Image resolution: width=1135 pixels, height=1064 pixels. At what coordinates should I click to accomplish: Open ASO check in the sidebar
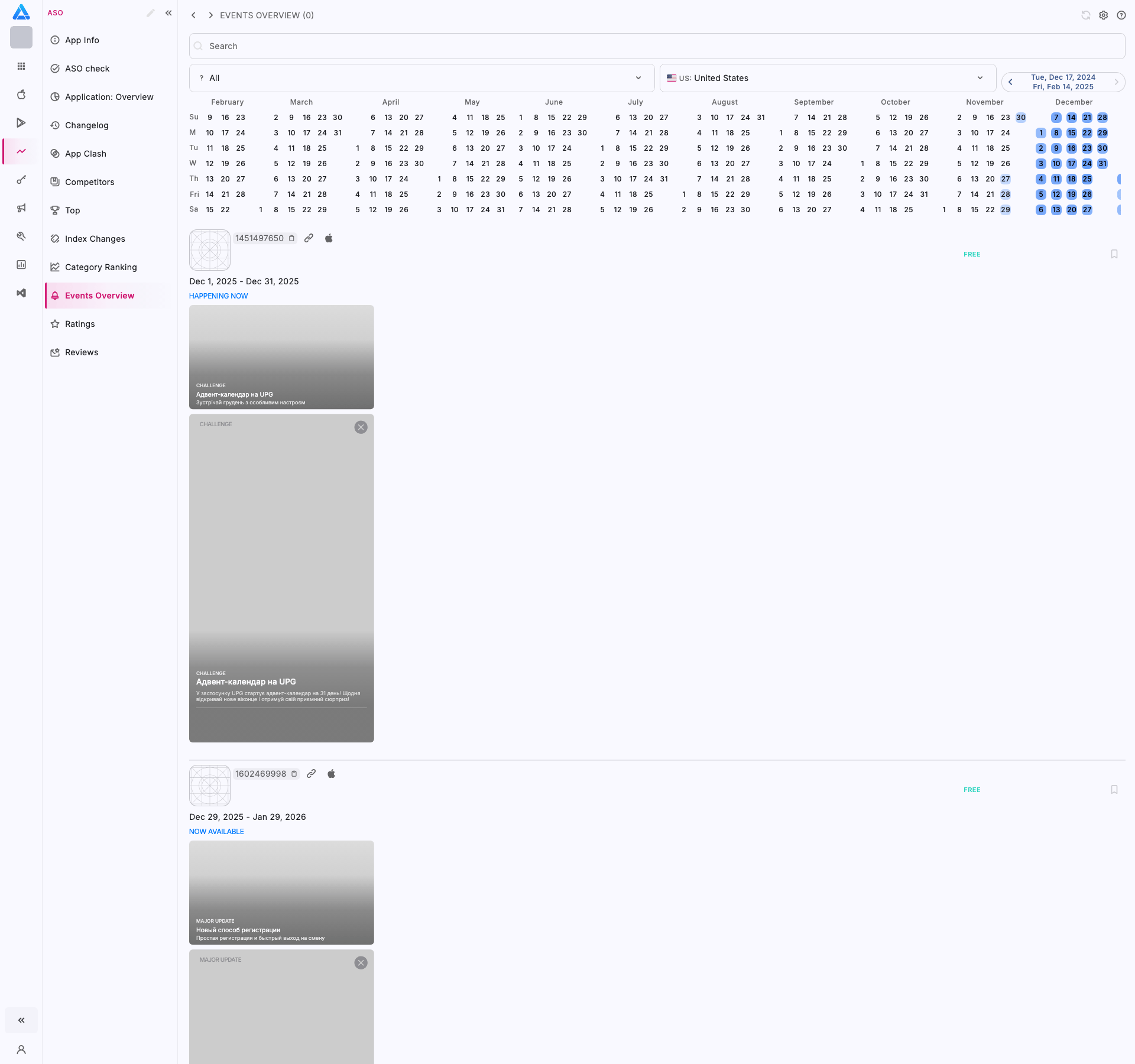tap(107, 69)
